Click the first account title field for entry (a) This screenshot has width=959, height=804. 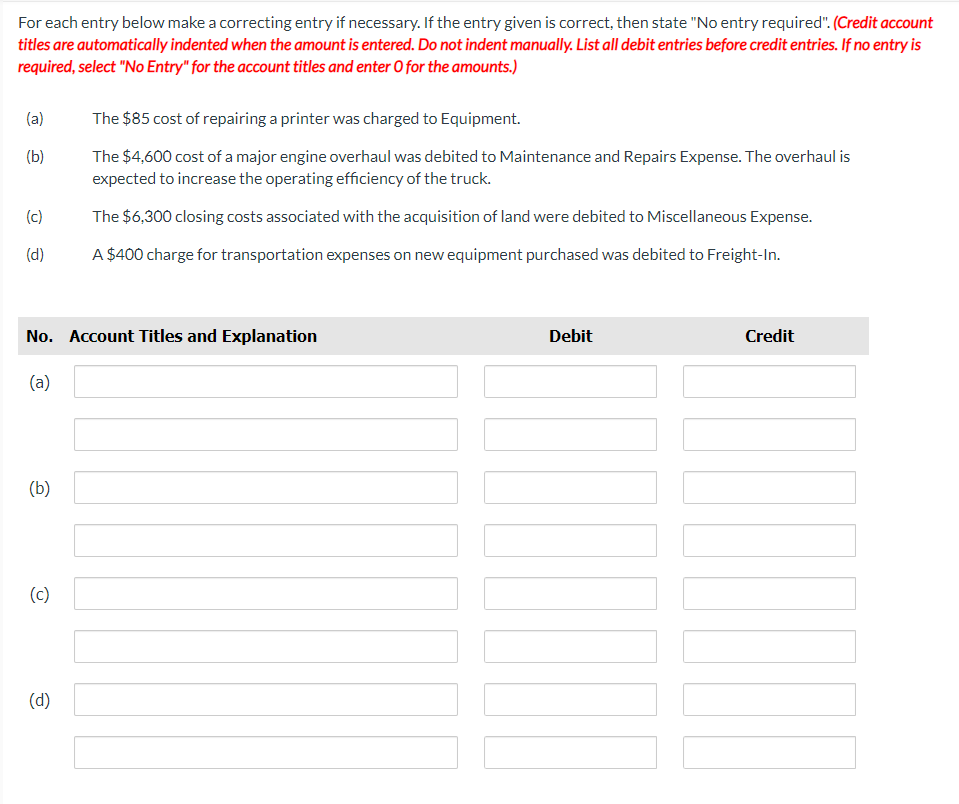click(264, 381)
